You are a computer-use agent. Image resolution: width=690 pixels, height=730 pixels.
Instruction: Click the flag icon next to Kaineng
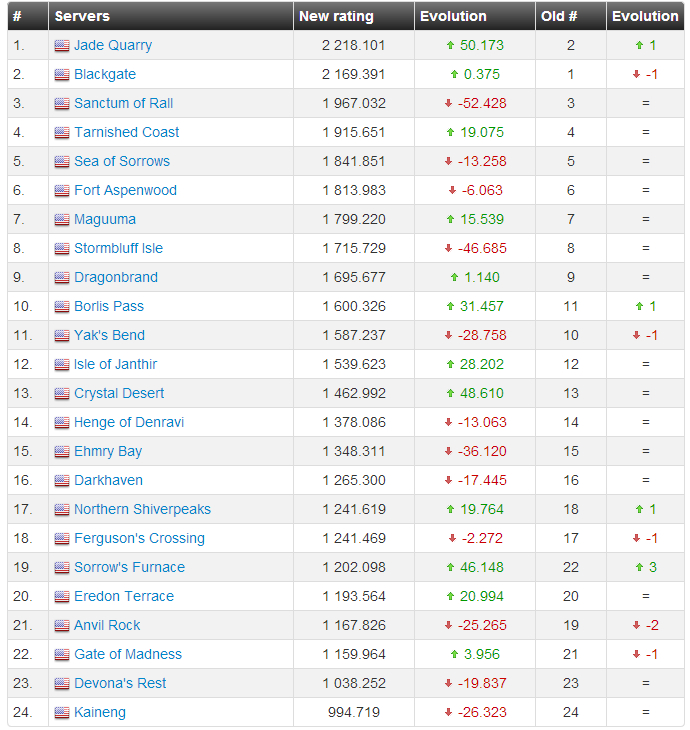tap(61, 712)
